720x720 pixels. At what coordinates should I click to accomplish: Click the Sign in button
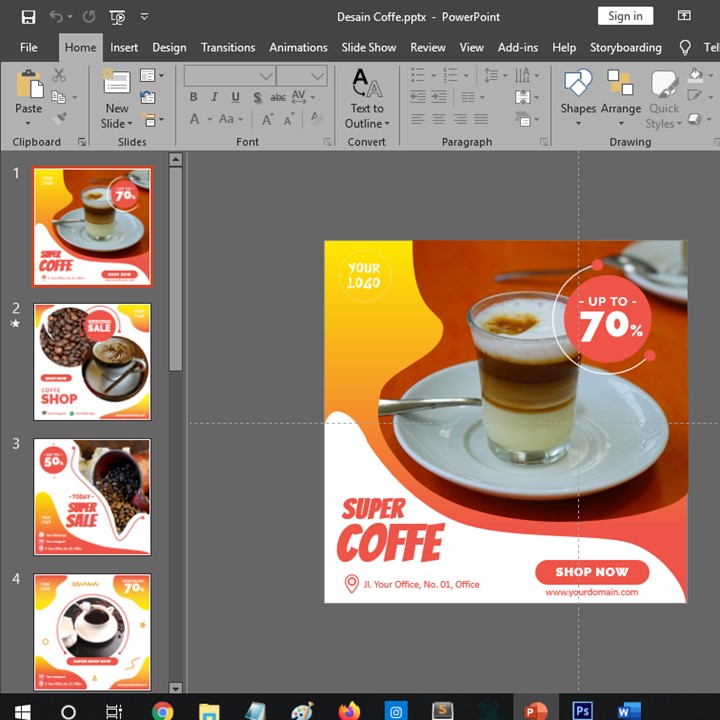tap(625, 16)
